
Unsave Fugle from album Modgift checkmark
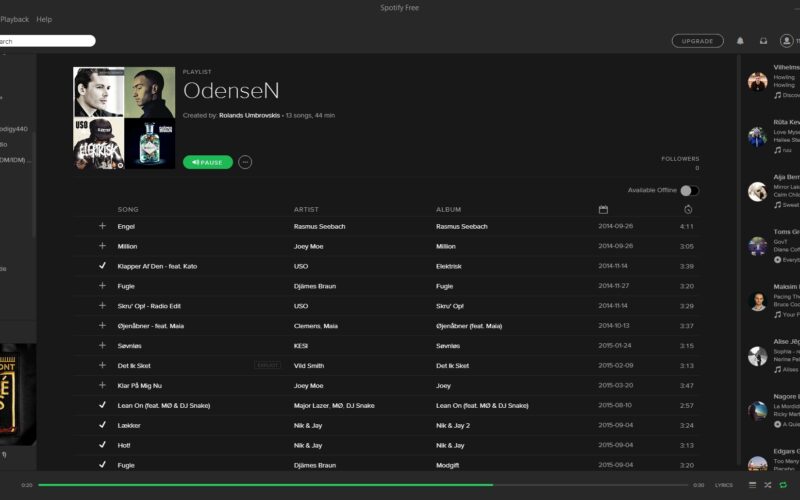coord(102,465)
